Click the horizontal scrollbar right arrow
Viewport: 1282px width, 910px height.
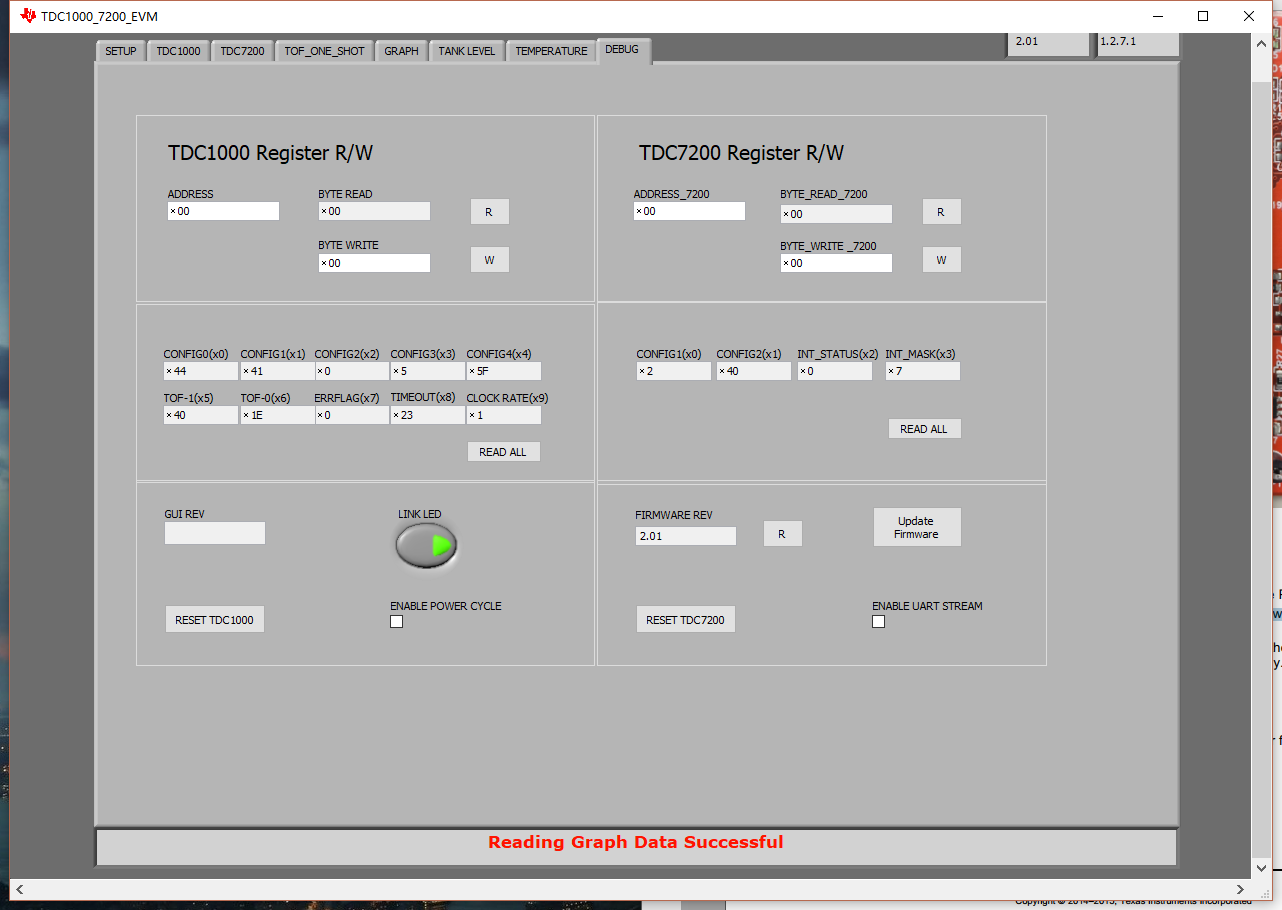pos(1241,889)
